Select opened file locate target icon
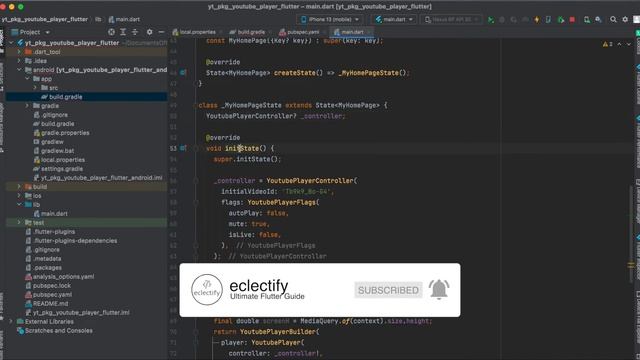 click(111, 32)
